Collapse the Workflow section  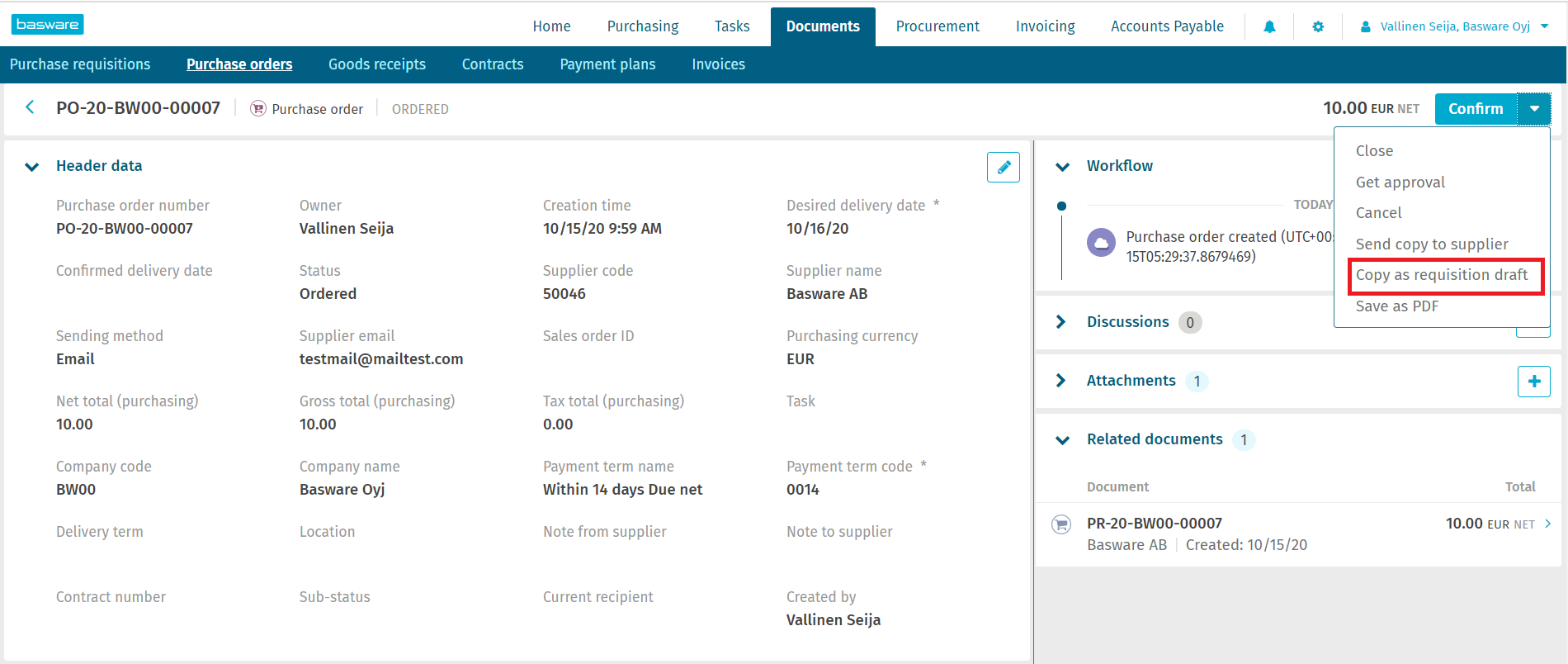pyautogui.click(x=1063, y=167)
